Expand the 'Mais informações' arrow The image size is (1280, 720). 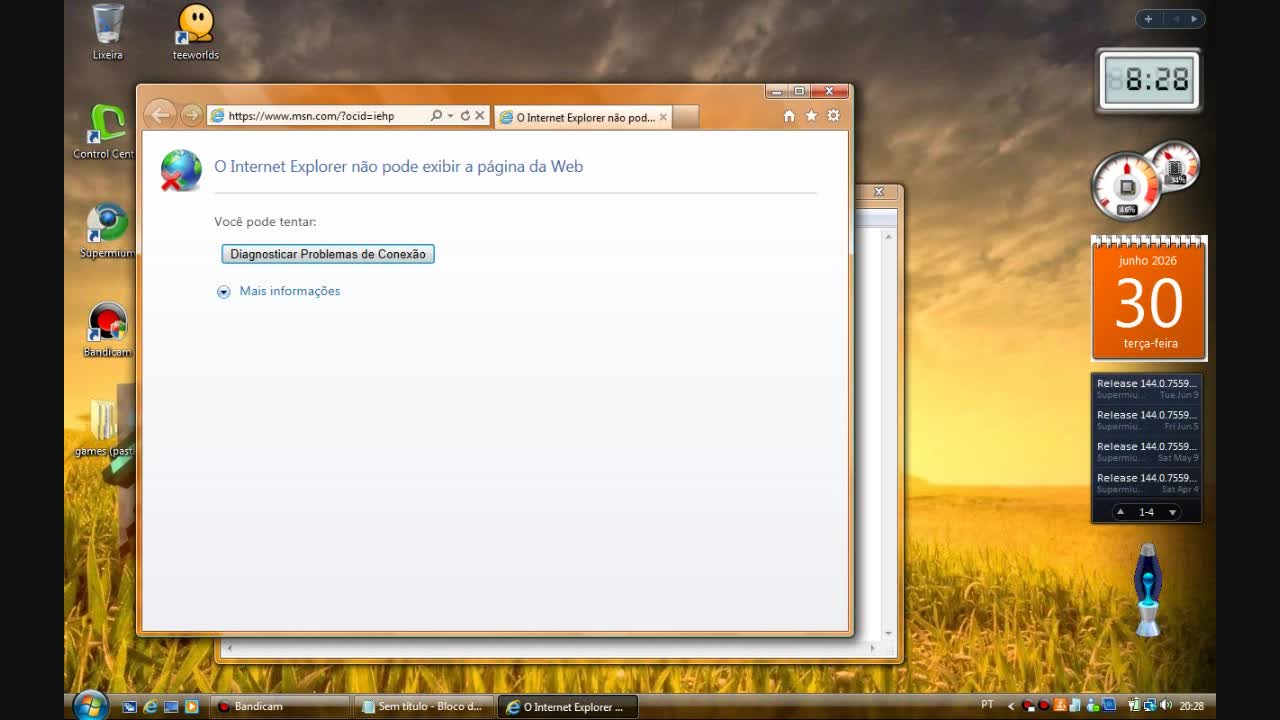click(x=224, y=292)
